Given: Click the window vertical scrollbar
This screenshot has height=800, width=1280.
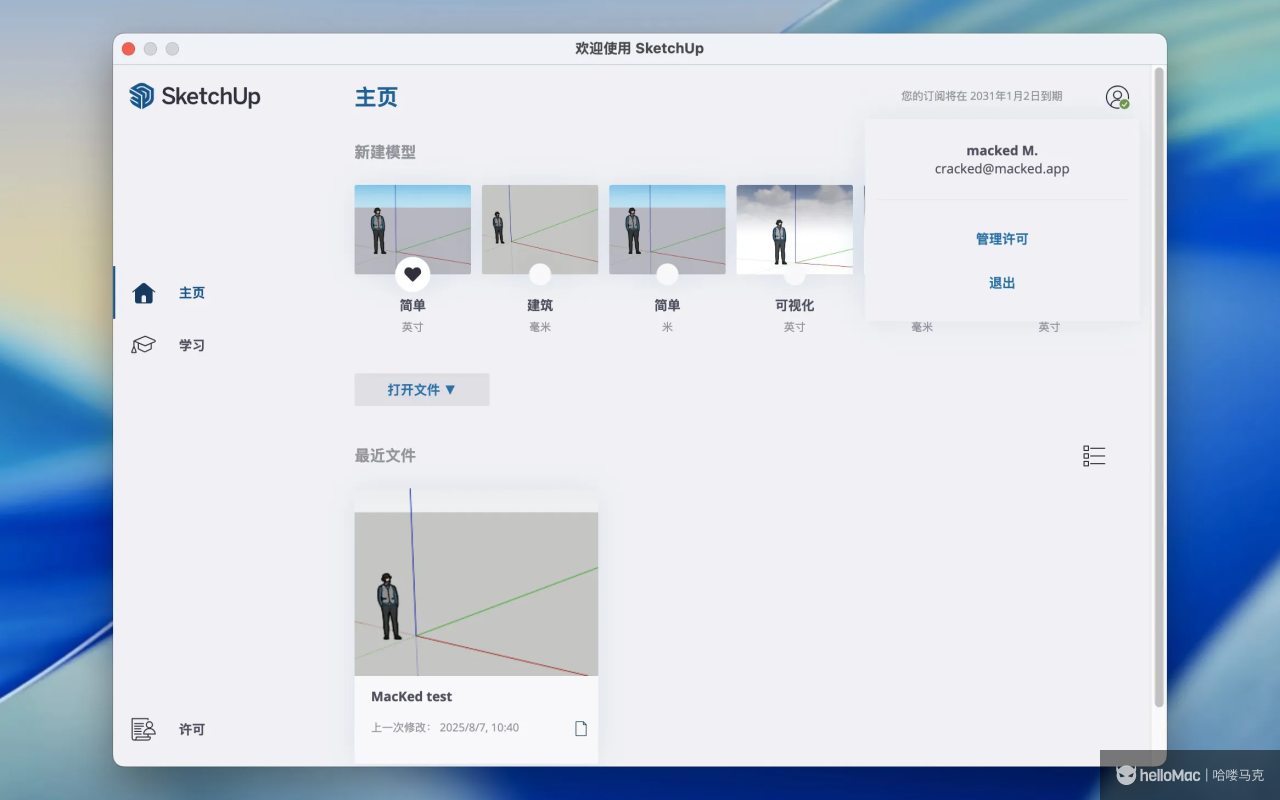Looking at the screenshot, I should coord(1159,388).
